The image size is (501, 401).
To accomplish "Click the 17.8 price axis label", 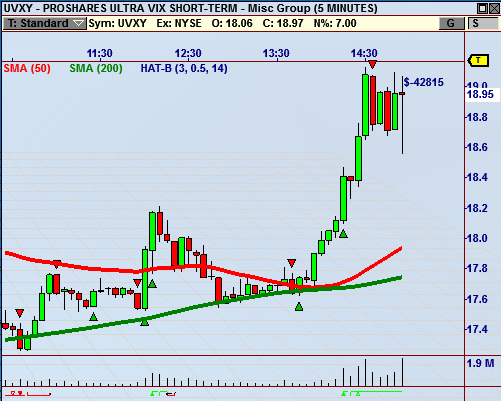I will coord(477,268).
